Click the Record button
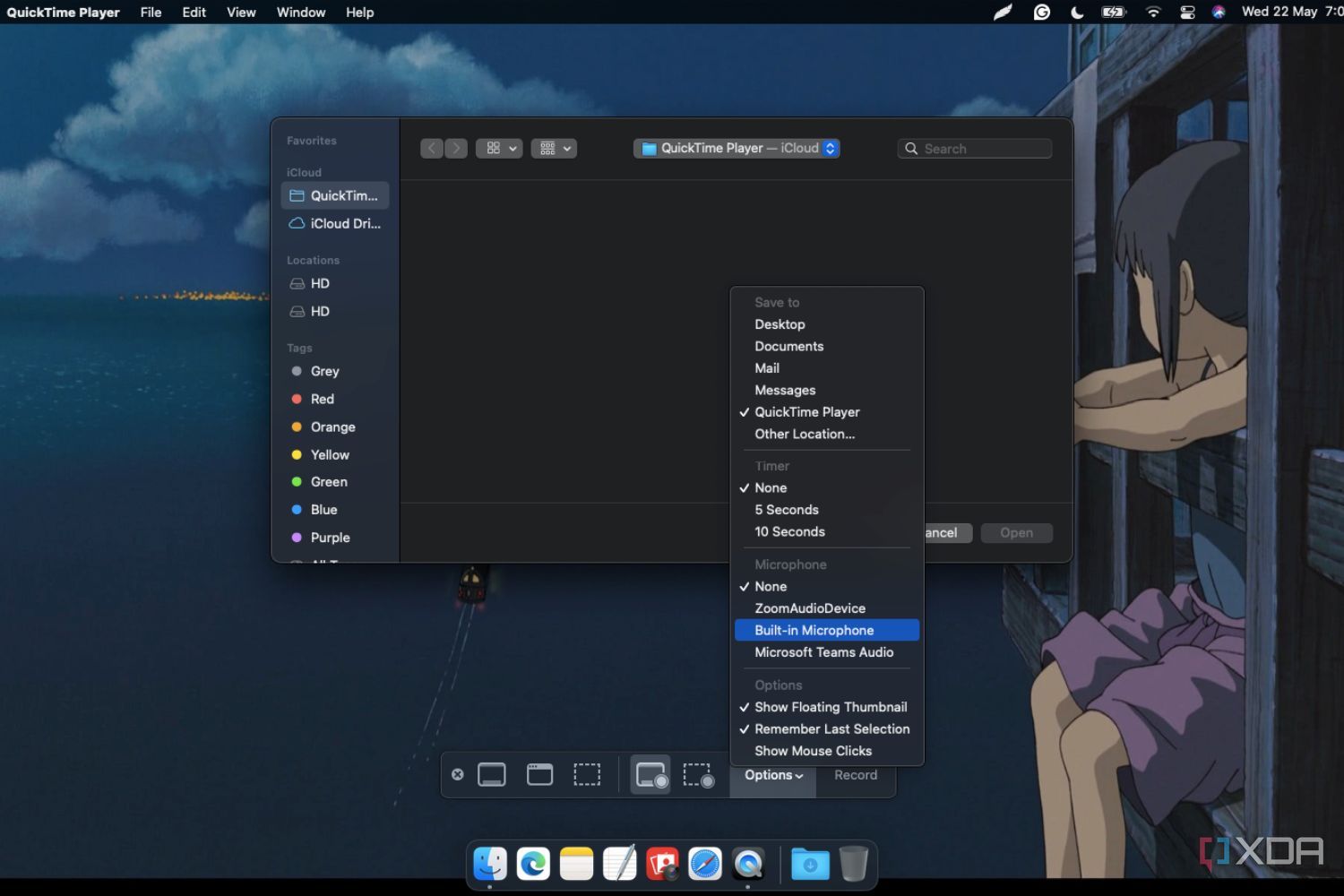The width and height of the screenshot is (1344, 896). coord(856,775)
